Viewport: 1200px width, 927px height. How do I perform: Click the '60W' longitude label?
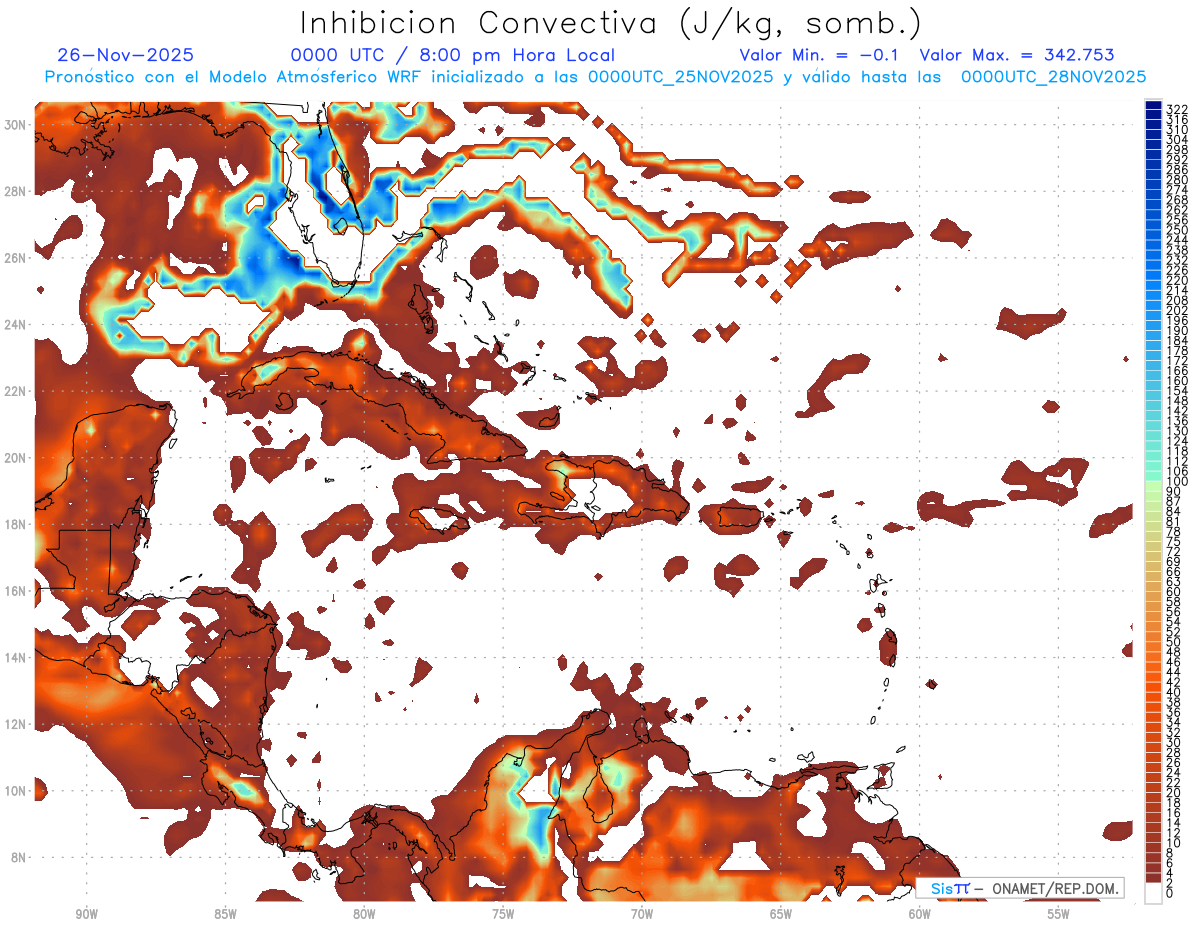pyautogui.click(x=920, y=914)
